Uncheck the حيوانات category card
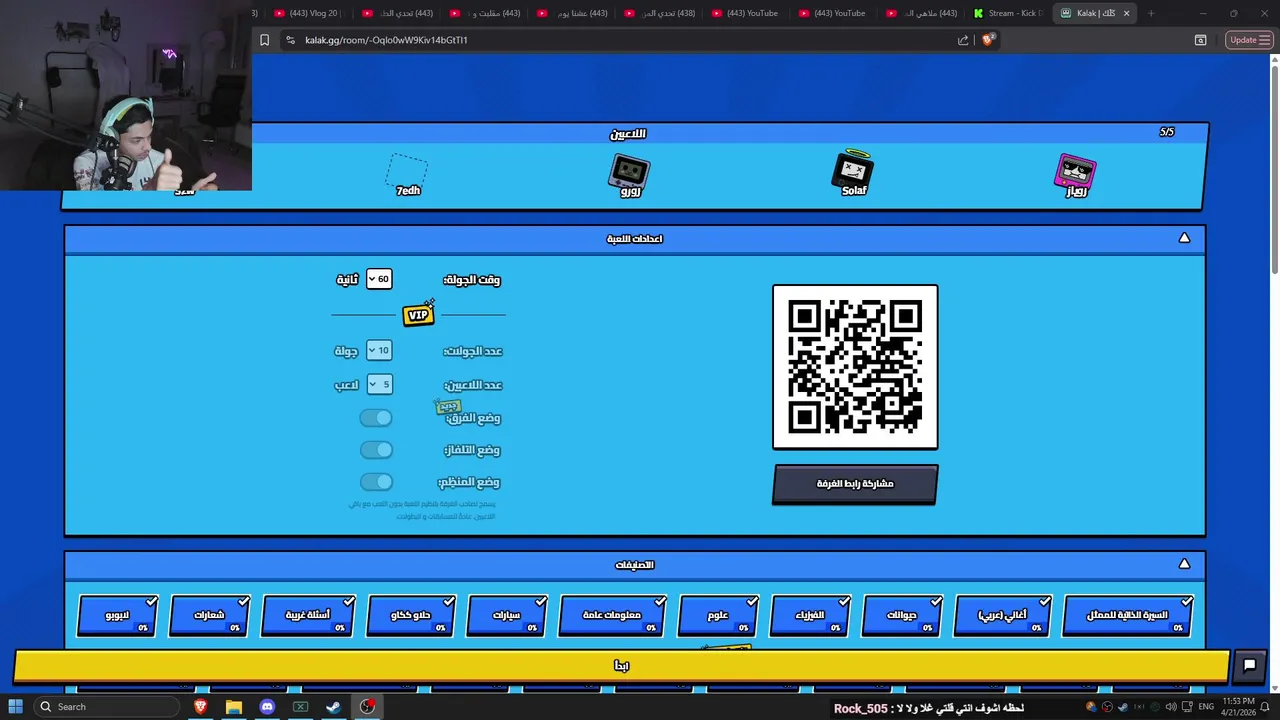 click(901, 616)
